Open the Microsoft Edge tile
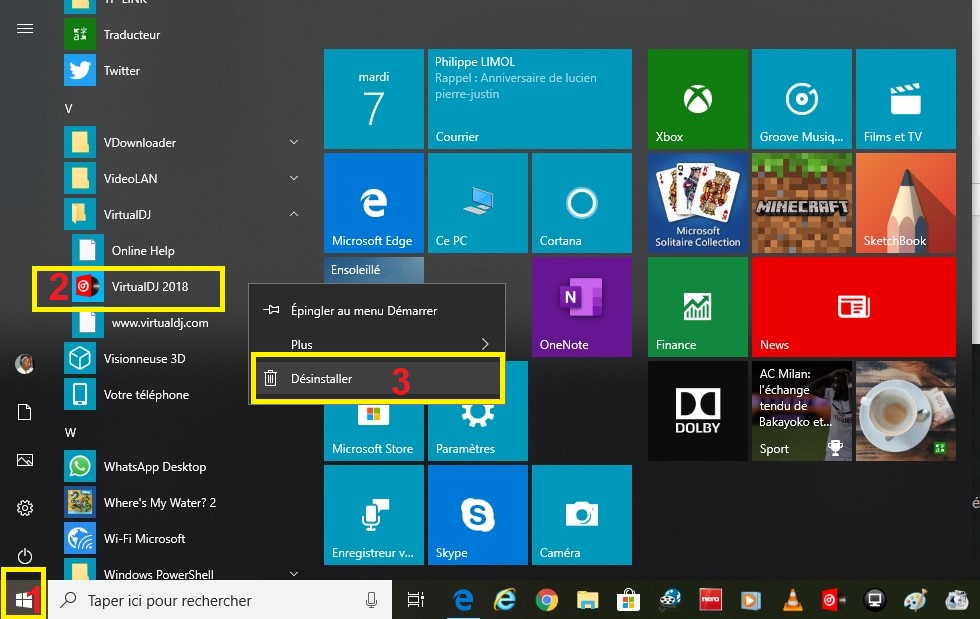This screenshot has width=980, height=619. point(374,203)
